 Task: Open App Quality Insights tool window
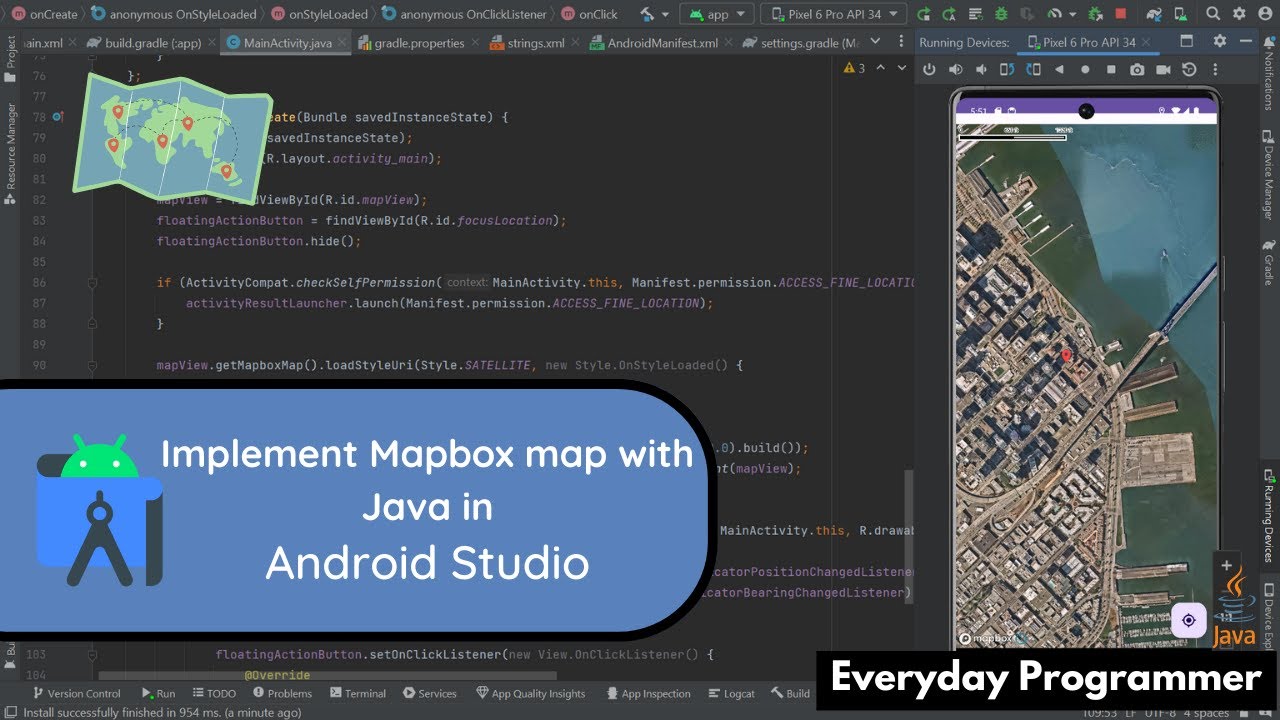(x=531, y=693)
